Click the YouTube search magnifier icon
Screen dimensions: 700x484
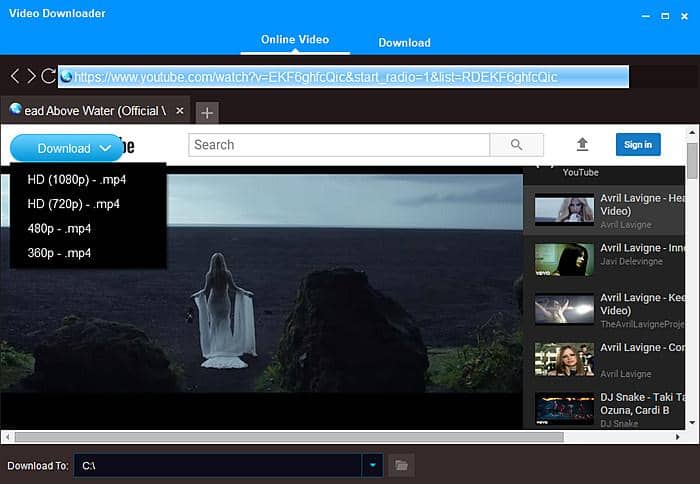point(516,145)
